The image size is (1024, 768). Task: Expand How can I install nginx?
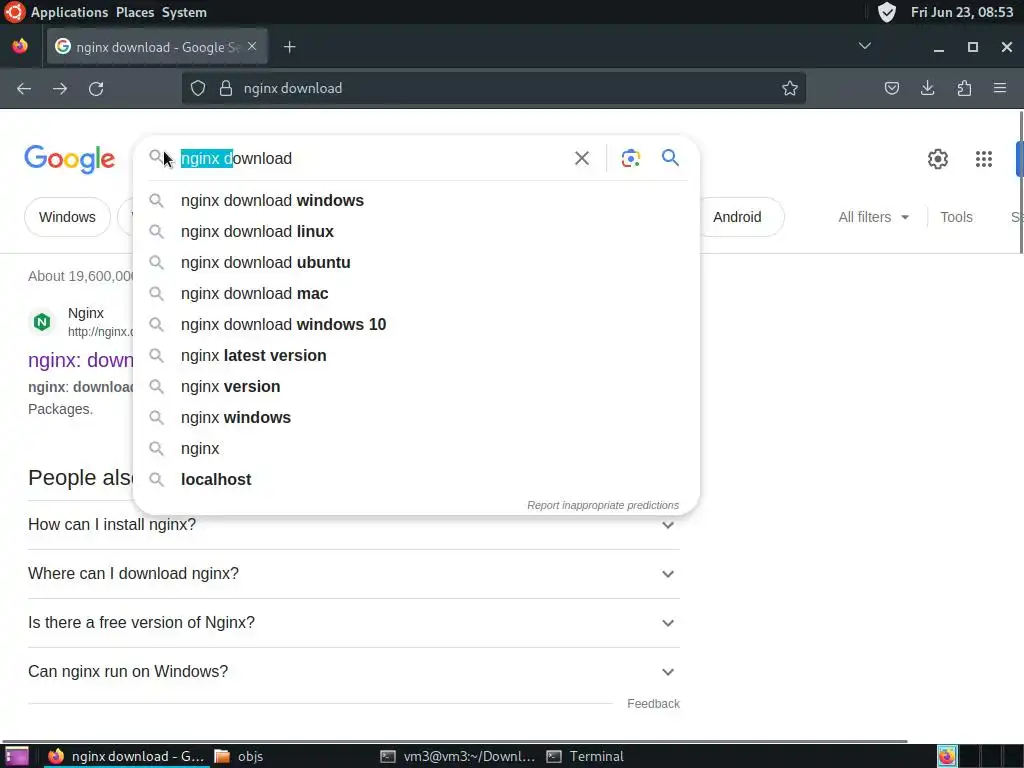coord(353,525)
